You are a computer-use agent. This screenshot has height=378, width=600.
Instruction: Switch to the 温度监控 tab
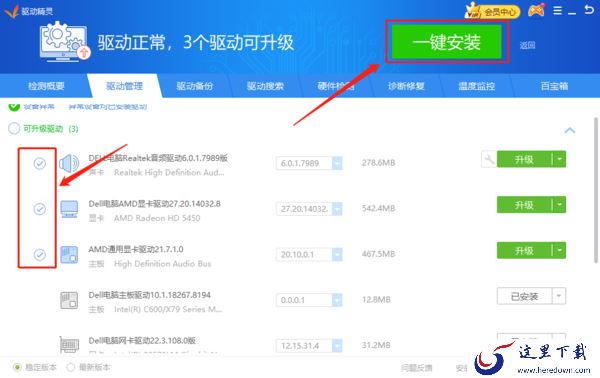pyautogui.click(x=476, y=86)
